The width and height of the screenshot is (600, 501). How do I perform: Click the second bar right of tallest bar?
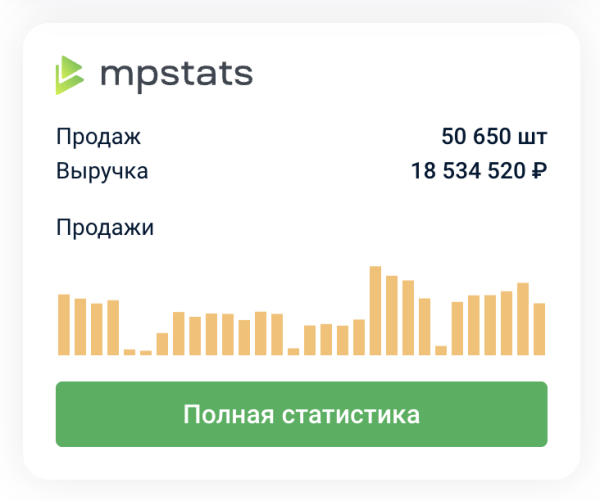[408, 317]
